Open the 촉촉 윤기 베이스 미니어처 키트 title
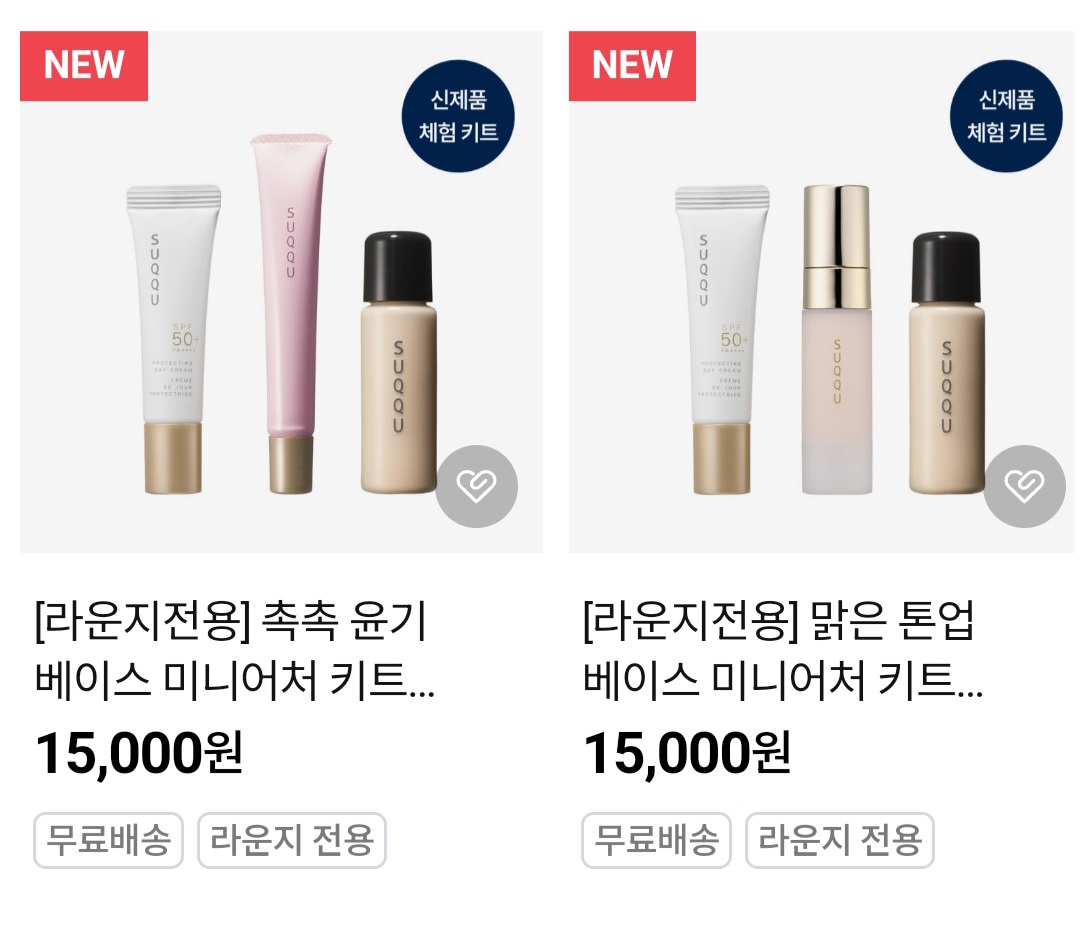The image size is (1080, 932). tap(235, 650)
